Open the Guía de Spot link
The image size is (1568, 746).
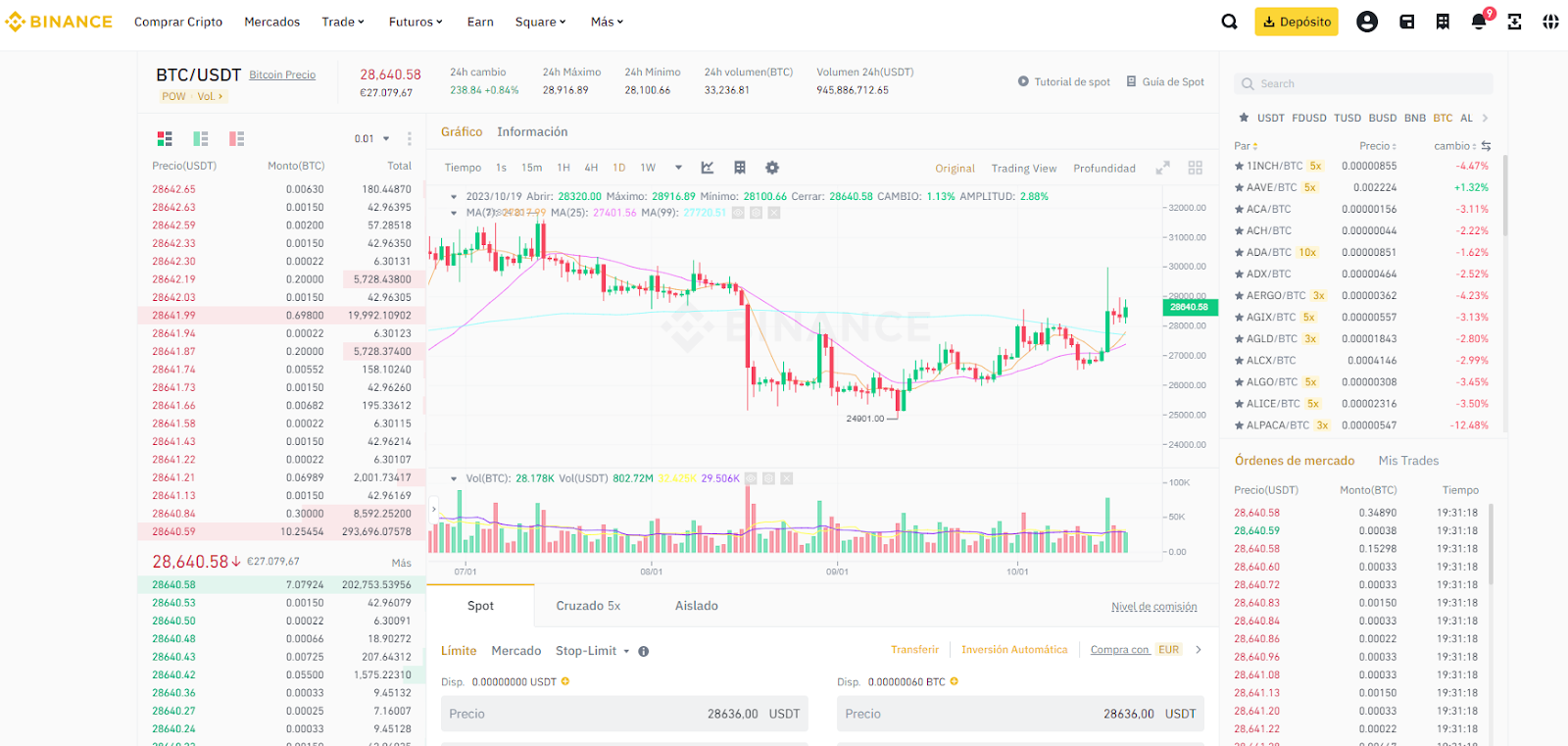click(x=1165, y=82)
